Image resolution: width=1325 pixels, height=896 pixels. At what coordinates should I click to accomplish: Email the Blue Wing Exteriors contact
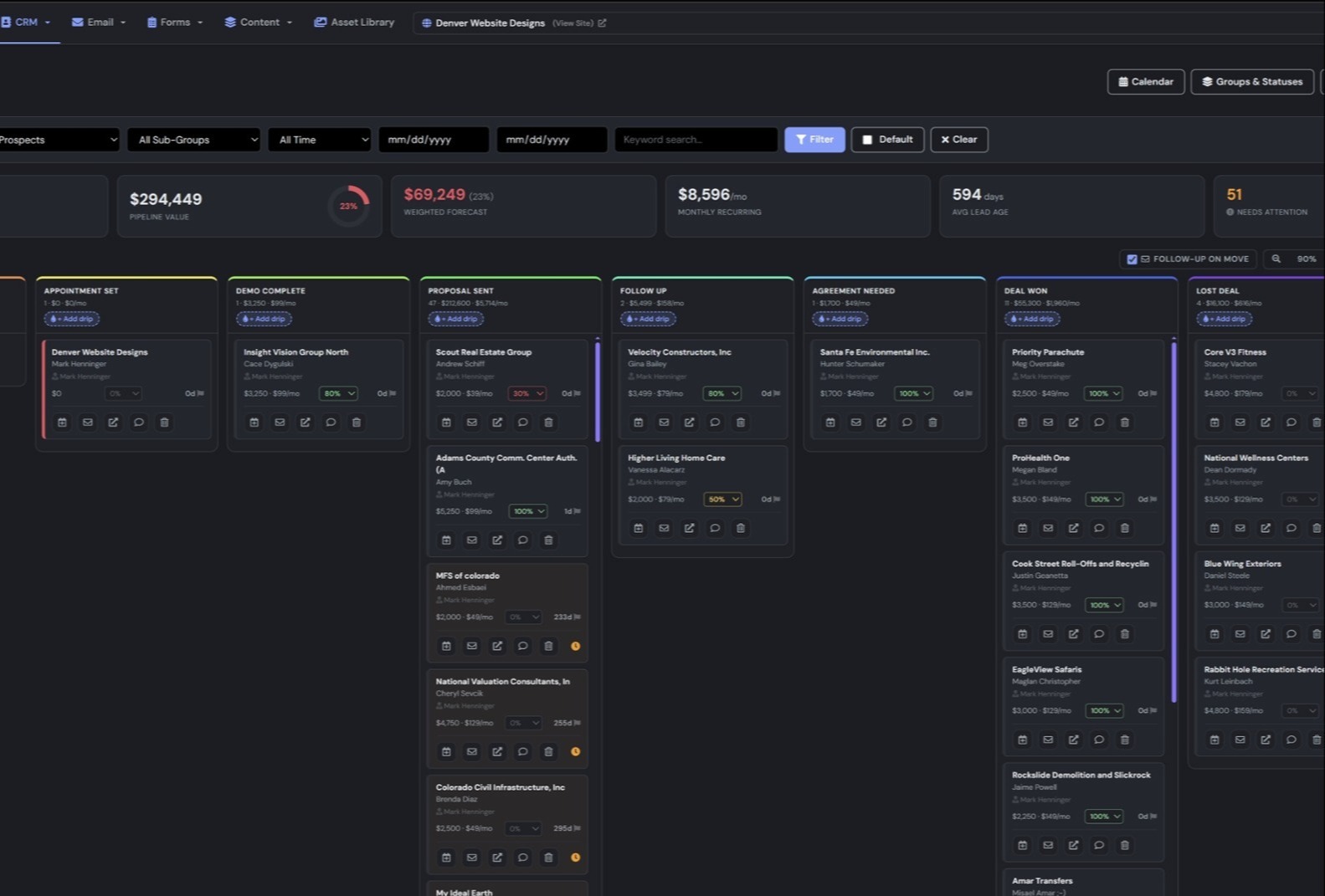pos(1240,634)
